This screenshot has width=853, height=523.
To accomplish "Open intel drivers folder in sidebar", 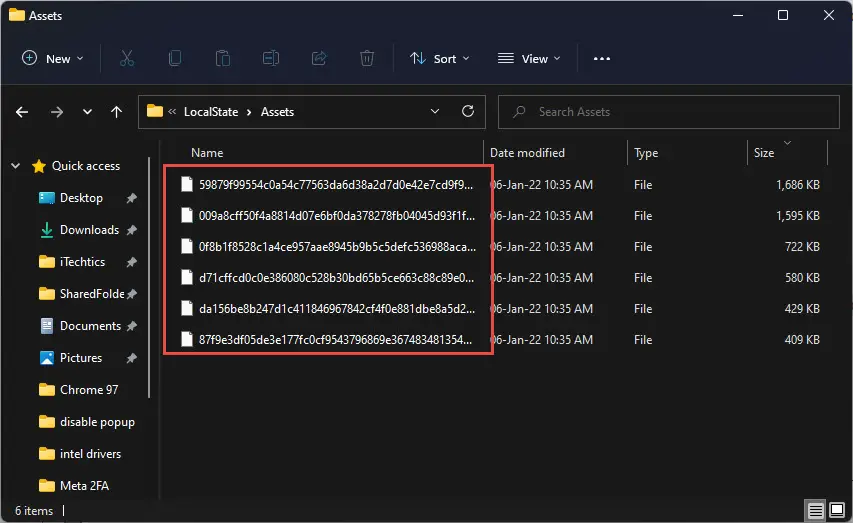I will pos(90,454).
